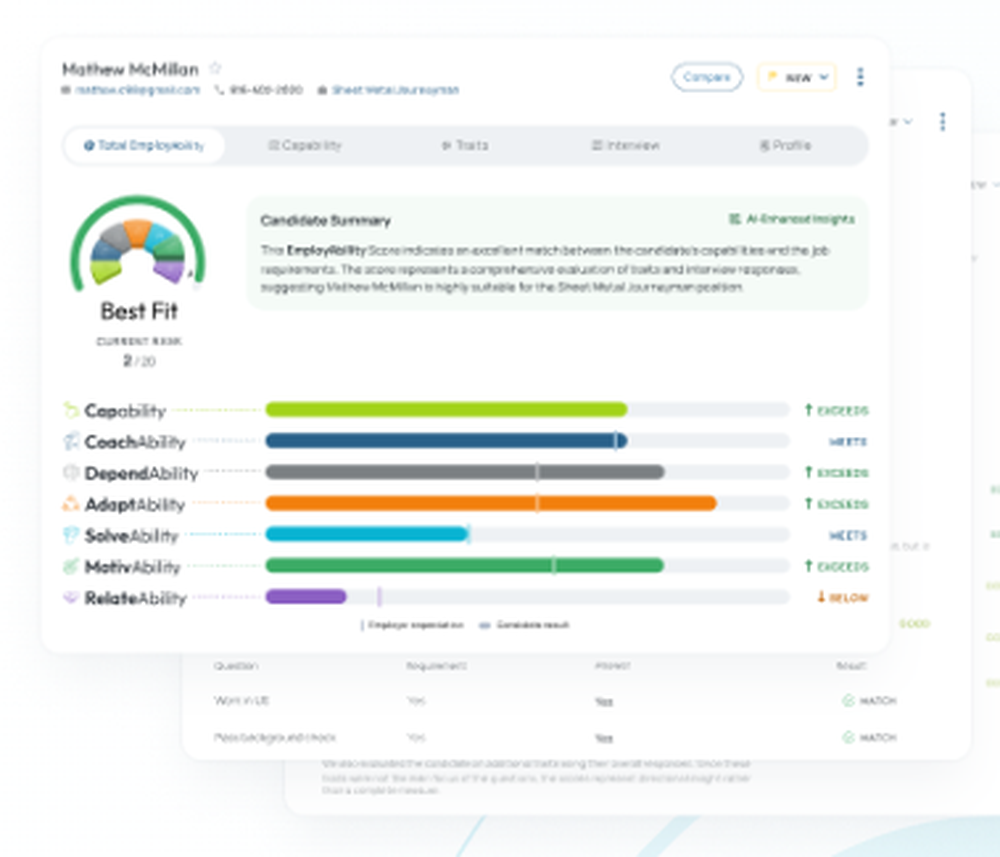The width and height of the screenshot is (1000, 857).
Task: Click the Best Fit gauge chart
Action: pos(138,245)
